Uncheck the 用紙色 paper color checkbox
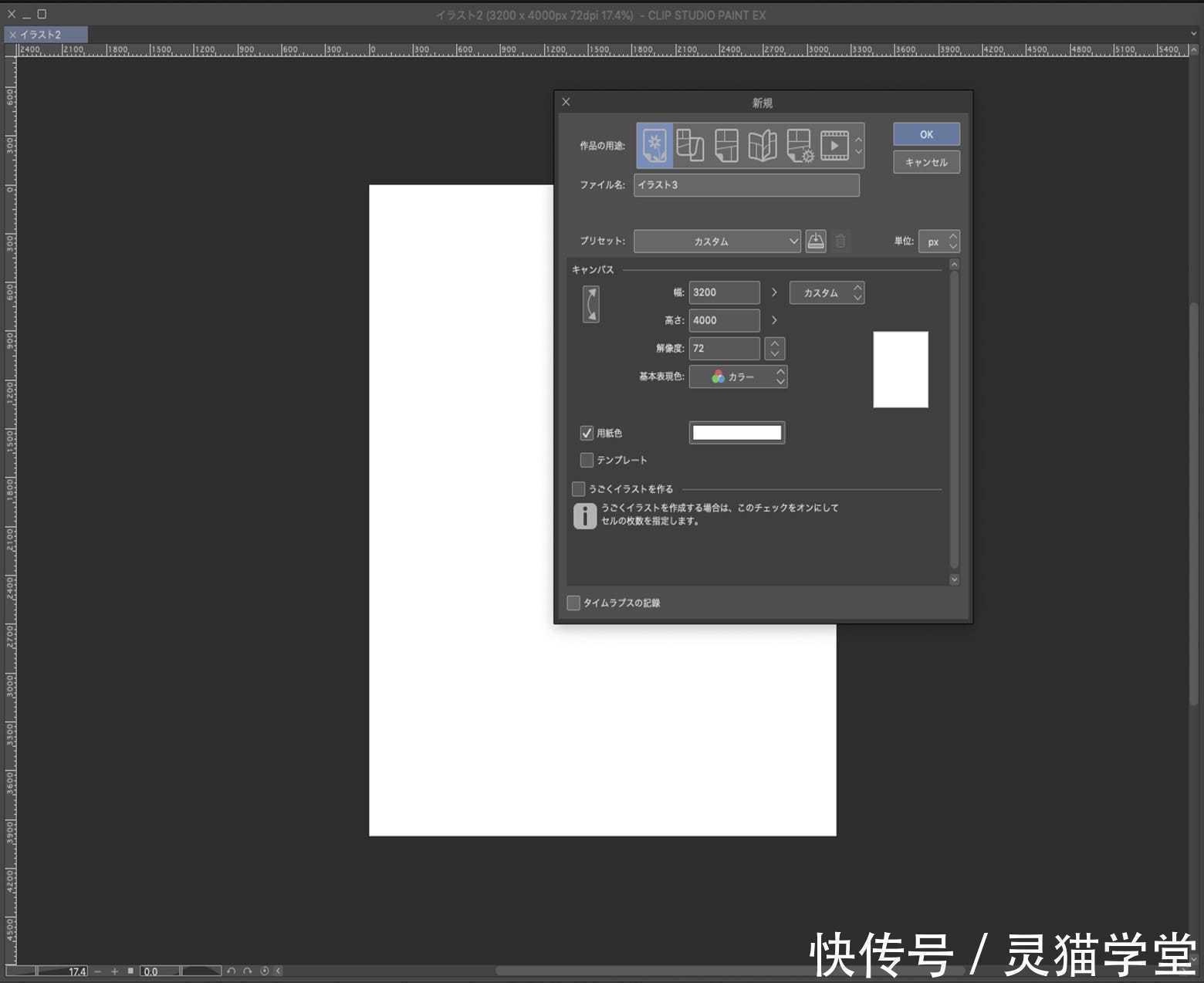This screenshot has height=983, width=1204. coord(587,433)
